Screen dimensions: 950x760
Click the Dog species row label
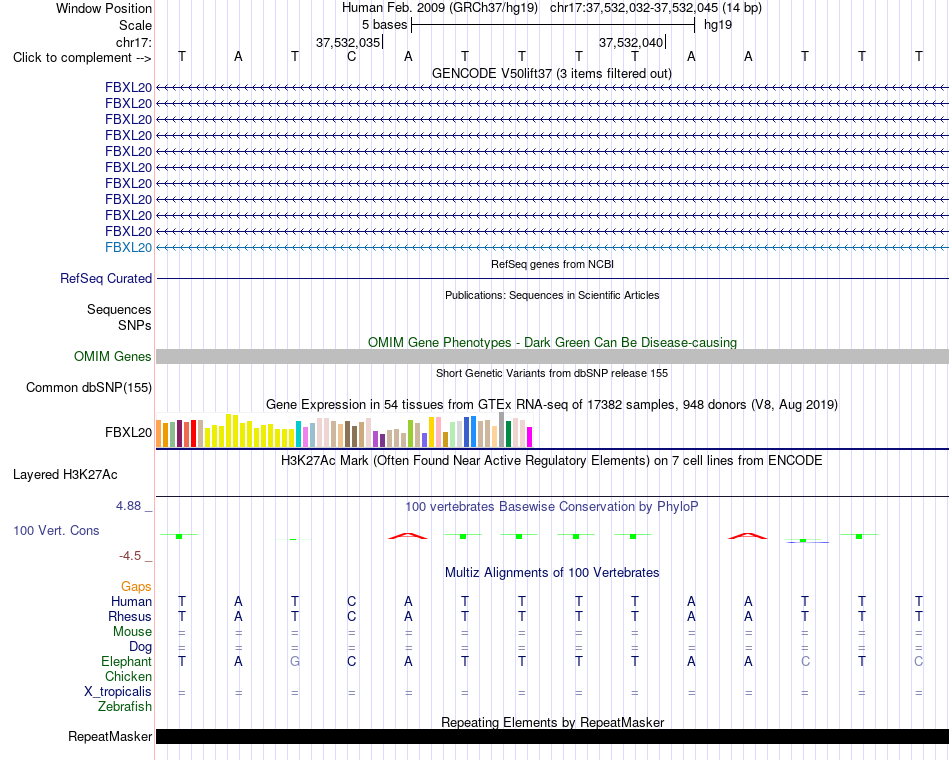coord(140,647)
